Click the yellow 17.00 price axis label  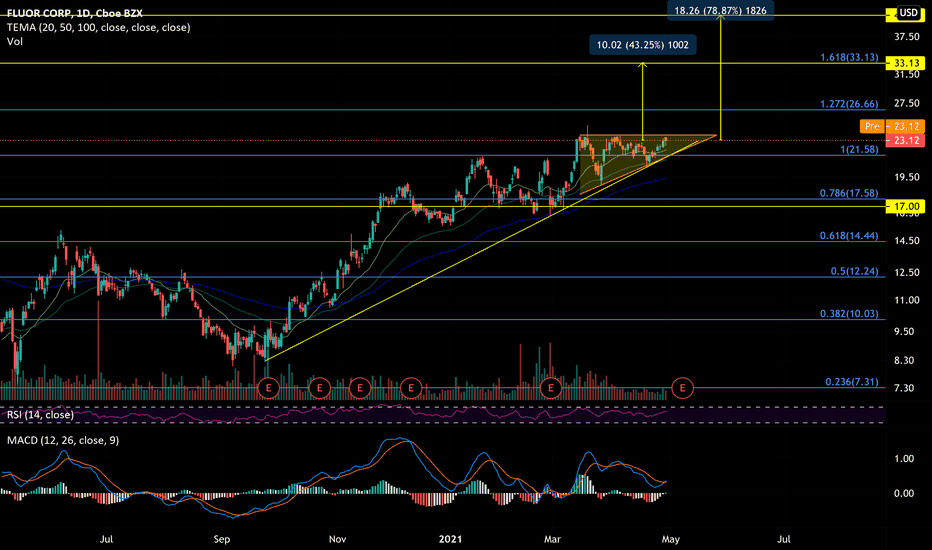[905, 206]
